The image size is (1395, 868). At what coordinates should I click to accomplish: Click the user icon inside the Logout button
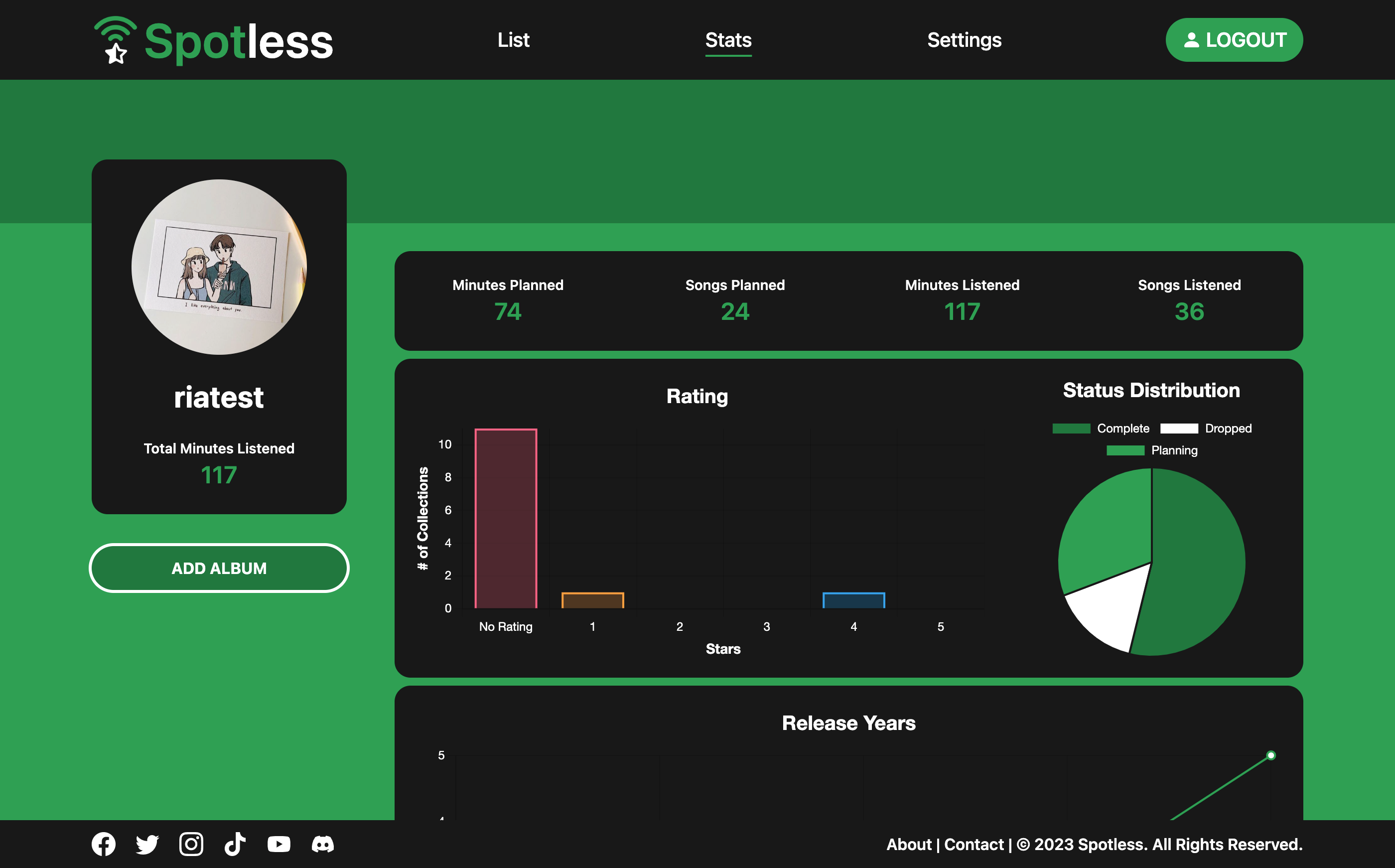(1192, 40)
